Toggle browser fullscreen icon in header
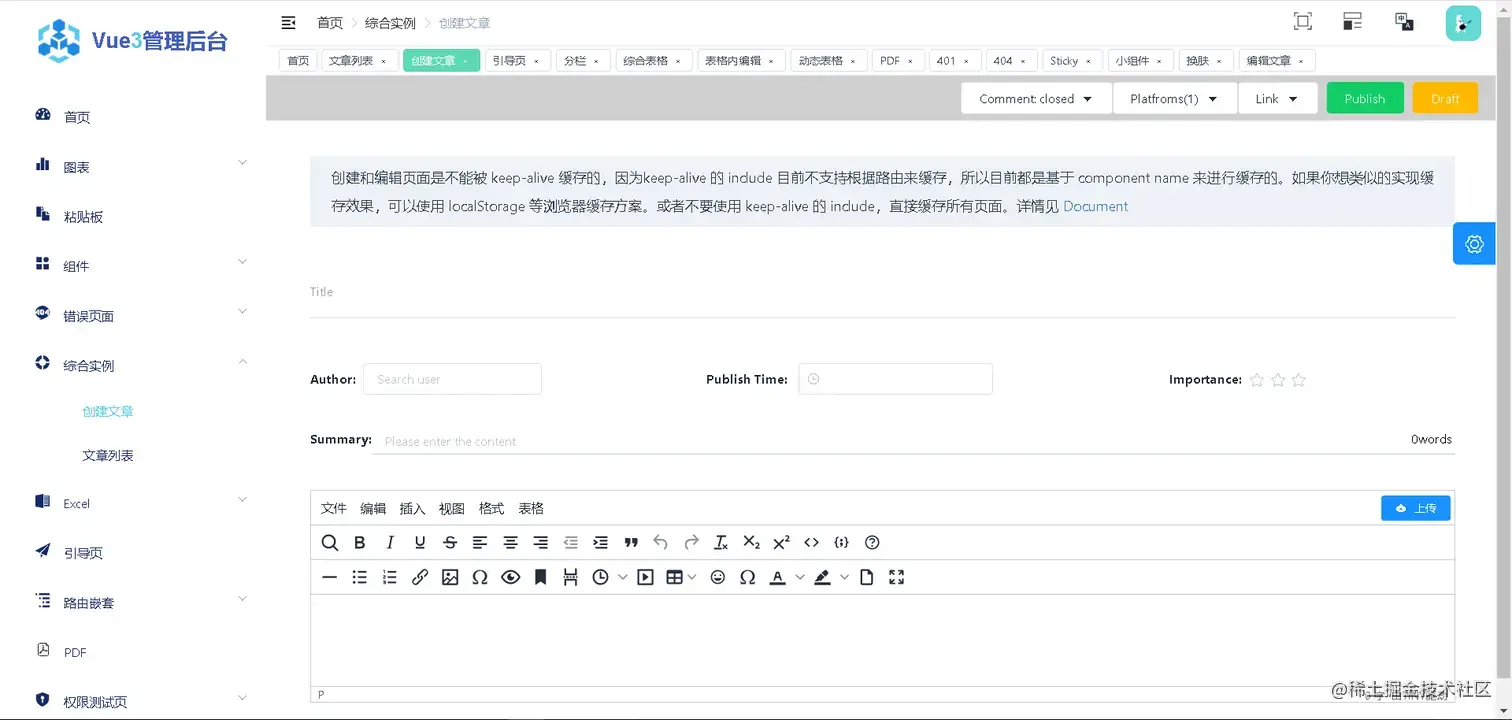Image resolution: width=1512 pixels, height=720 pixels. [1302, 21]
